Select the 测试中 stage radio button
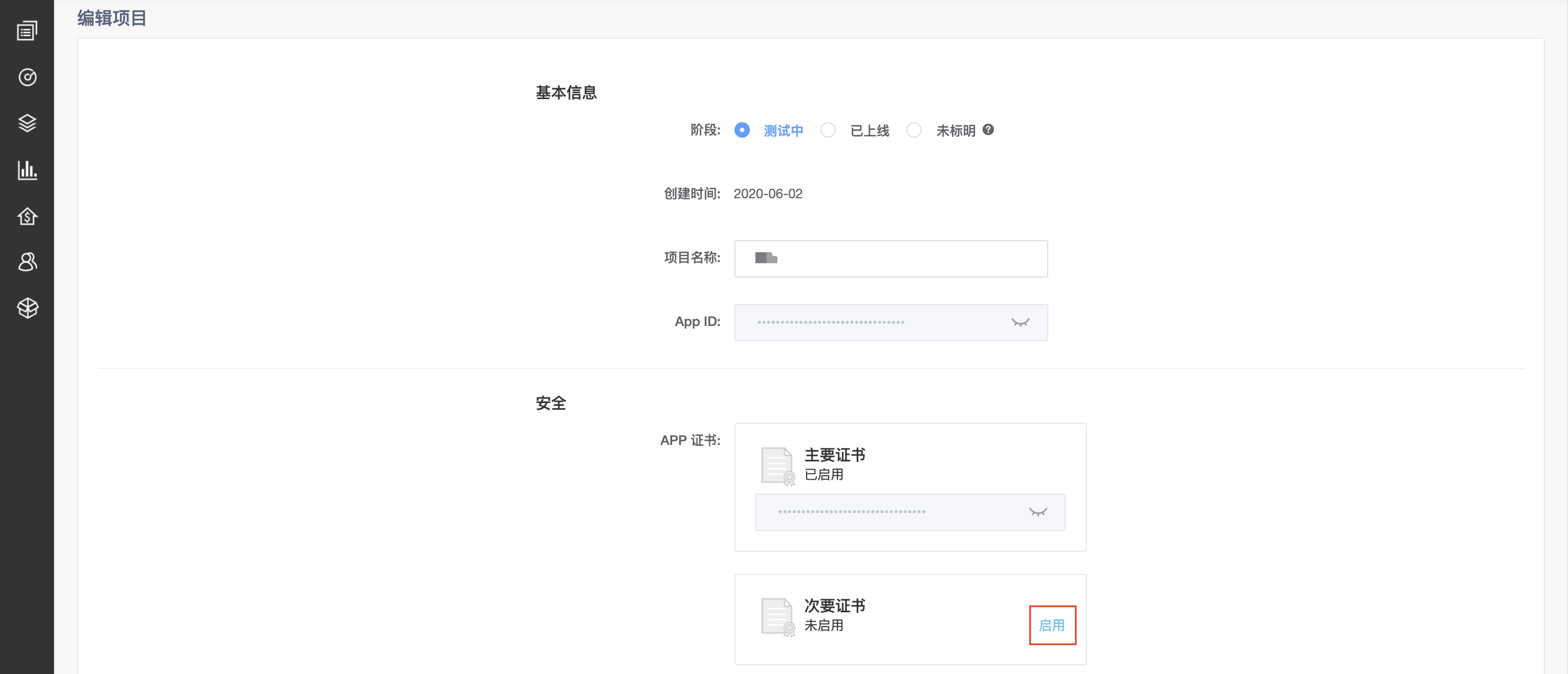1568x674 pixels. [742, 131]
